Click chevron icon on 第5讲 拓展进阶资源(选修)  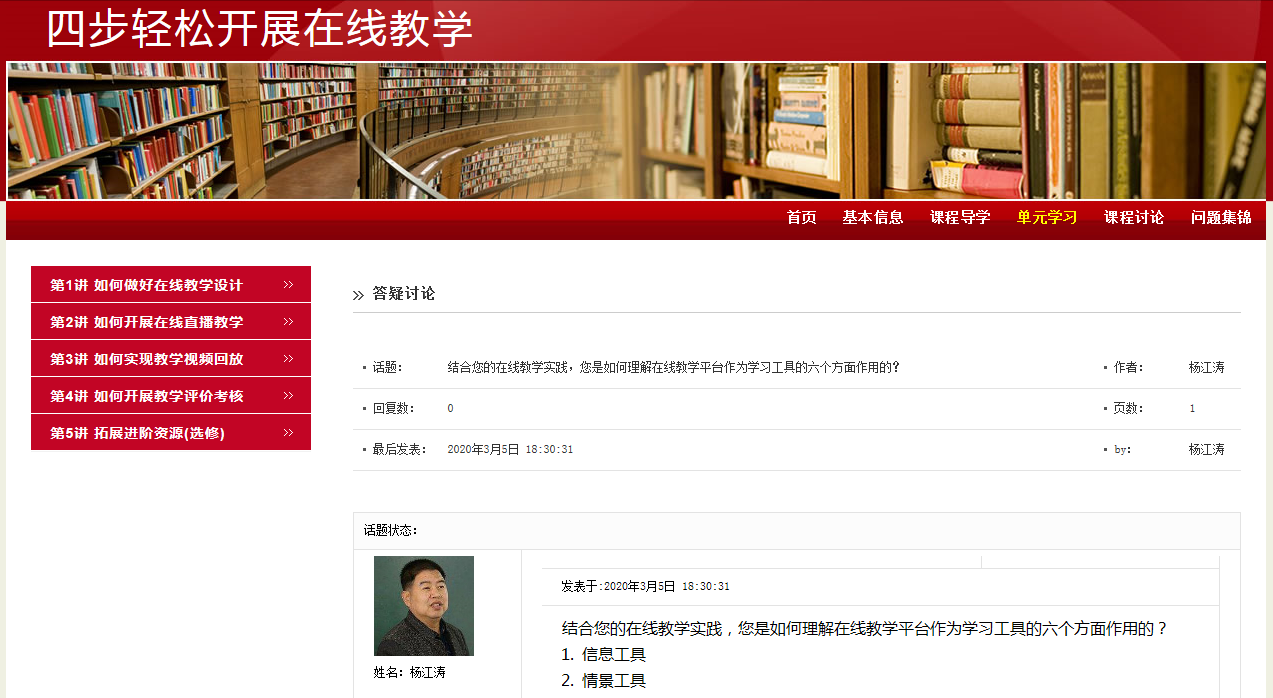(x=288, y=433)
